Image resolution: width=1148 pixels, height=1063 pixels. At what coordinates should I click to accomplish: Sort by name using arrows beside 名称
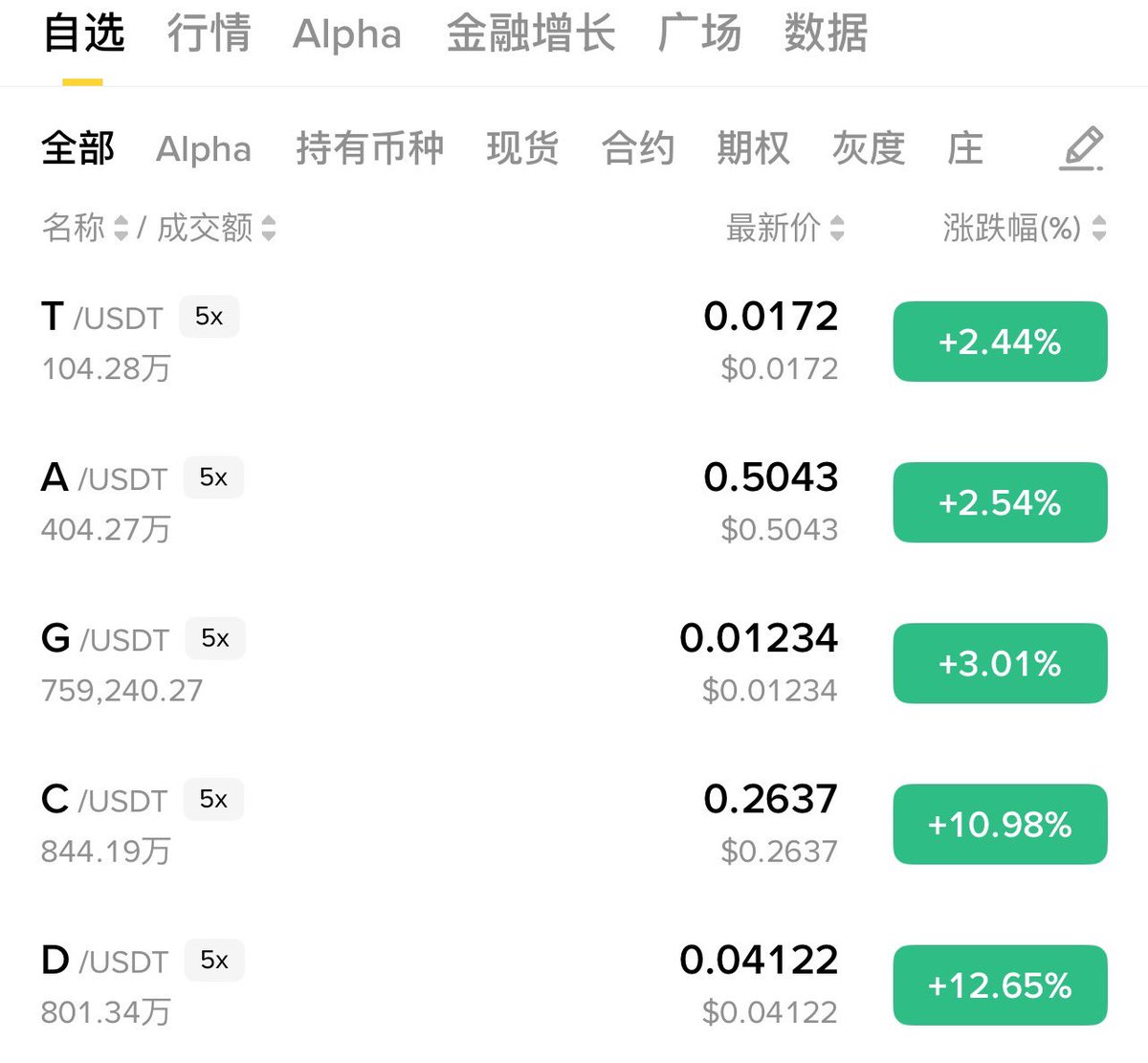tap(121, 228)
